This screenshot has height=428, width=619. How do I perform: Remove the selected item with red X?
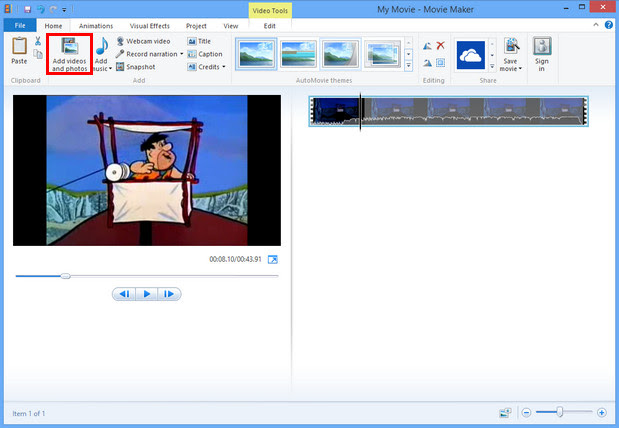(x=441, y=45)
